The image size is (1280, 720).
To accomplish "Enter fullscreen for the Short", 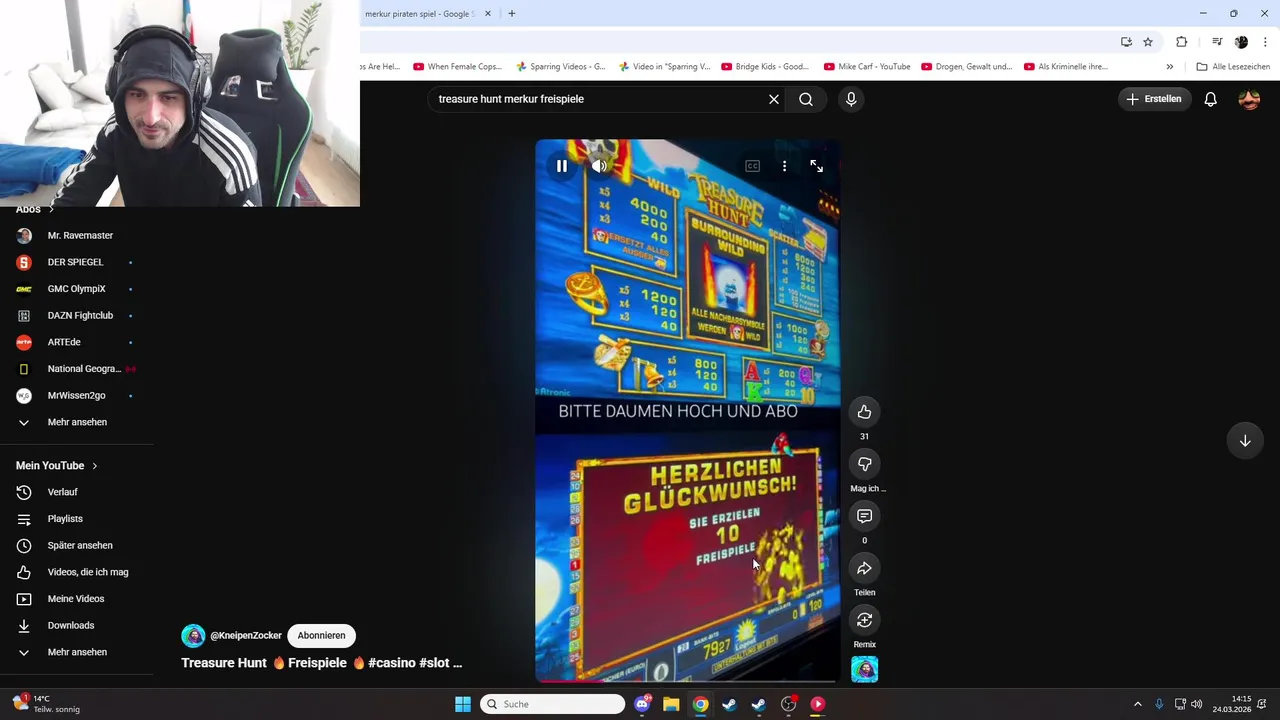I will [x=816, y=166].
